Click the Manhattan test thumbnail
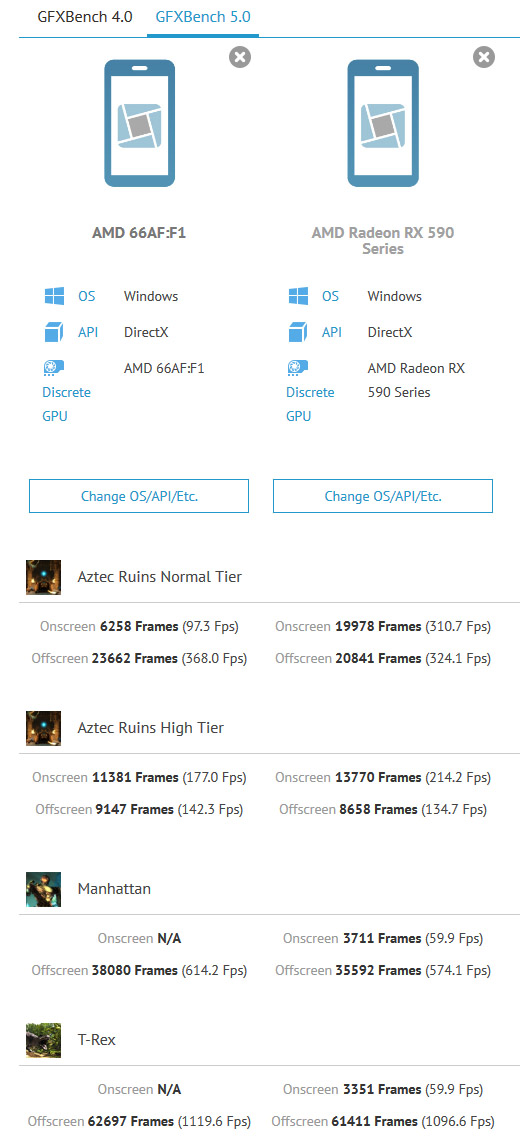This screenshot has width=520, height=1146. point(43,889)
